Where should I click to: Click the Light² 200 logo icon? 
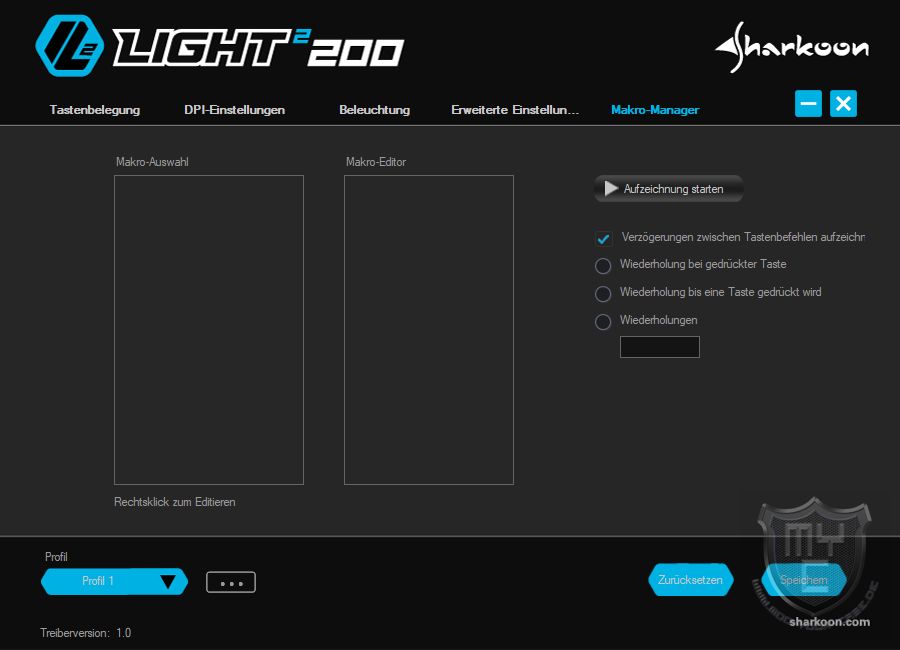(70, 45)
